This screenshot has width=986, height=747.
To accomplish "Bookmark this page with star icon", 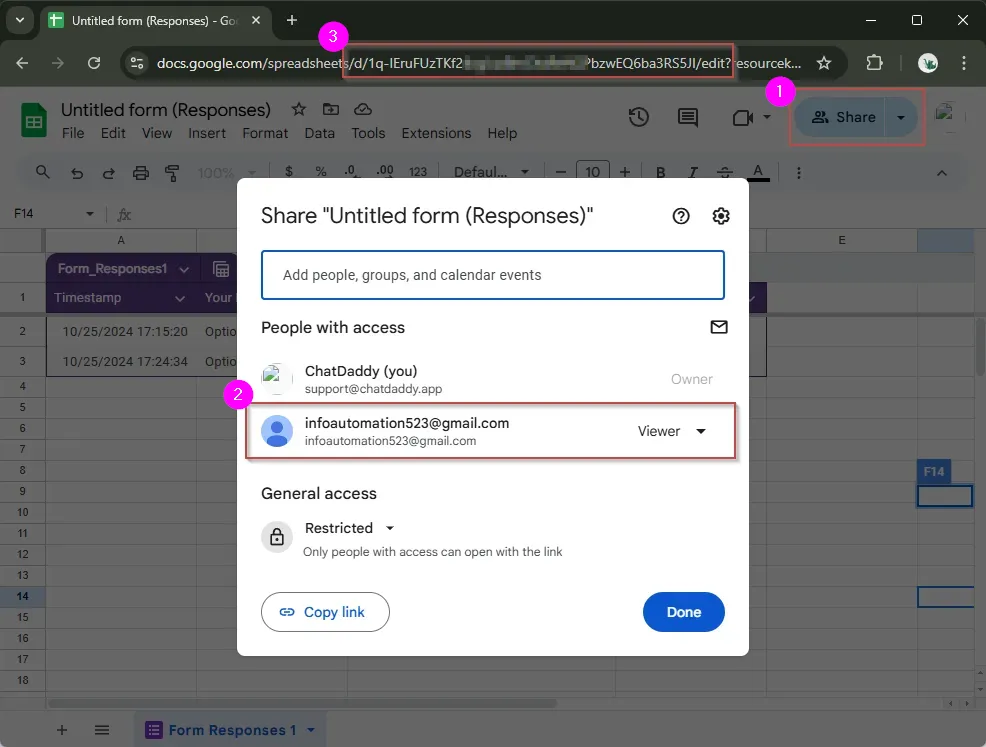I will pyautogui.click(x=824, y=63).
